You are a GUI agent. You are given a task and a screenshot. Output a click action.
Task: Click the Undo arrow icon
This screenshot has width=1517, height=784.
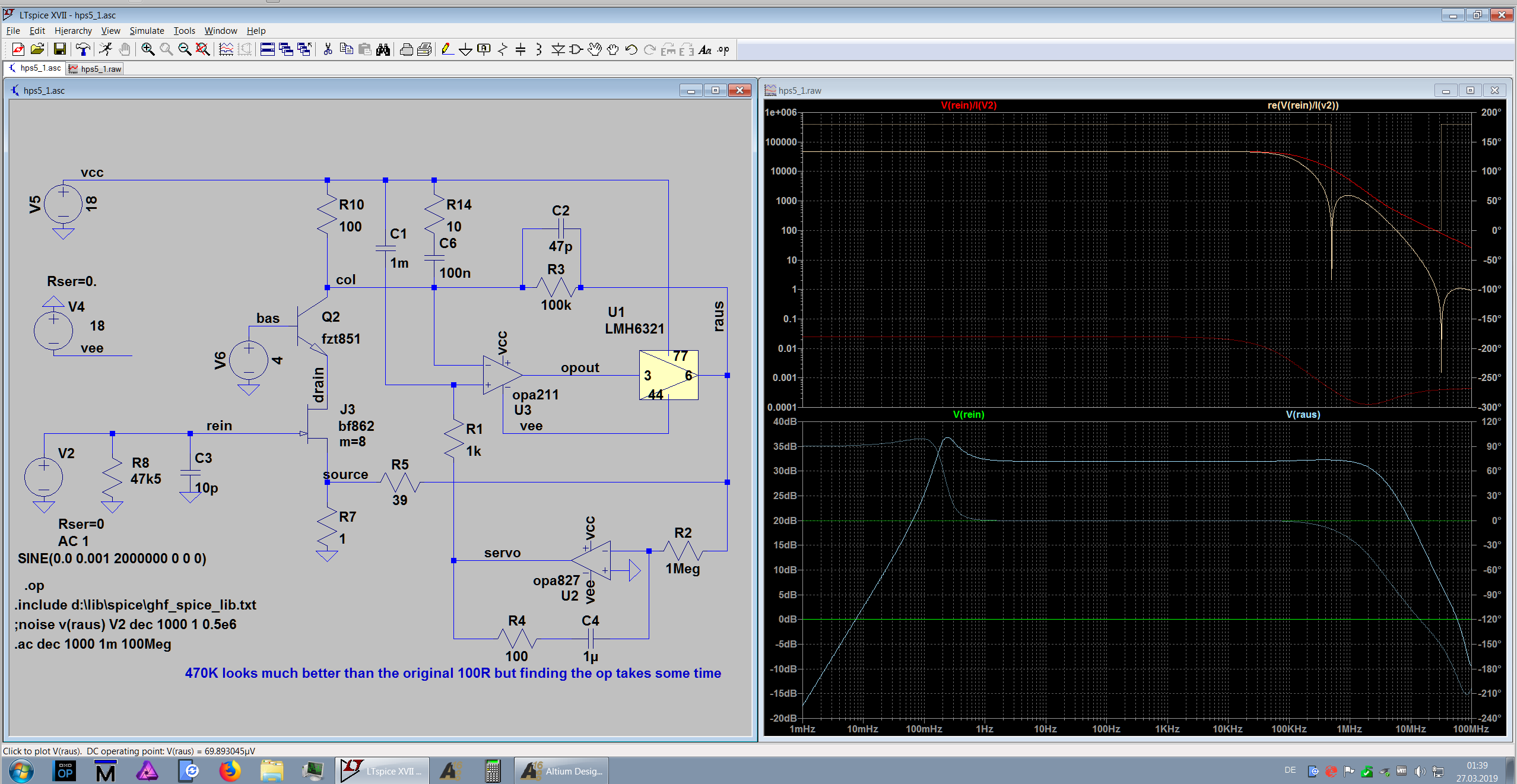coord(631,50)
